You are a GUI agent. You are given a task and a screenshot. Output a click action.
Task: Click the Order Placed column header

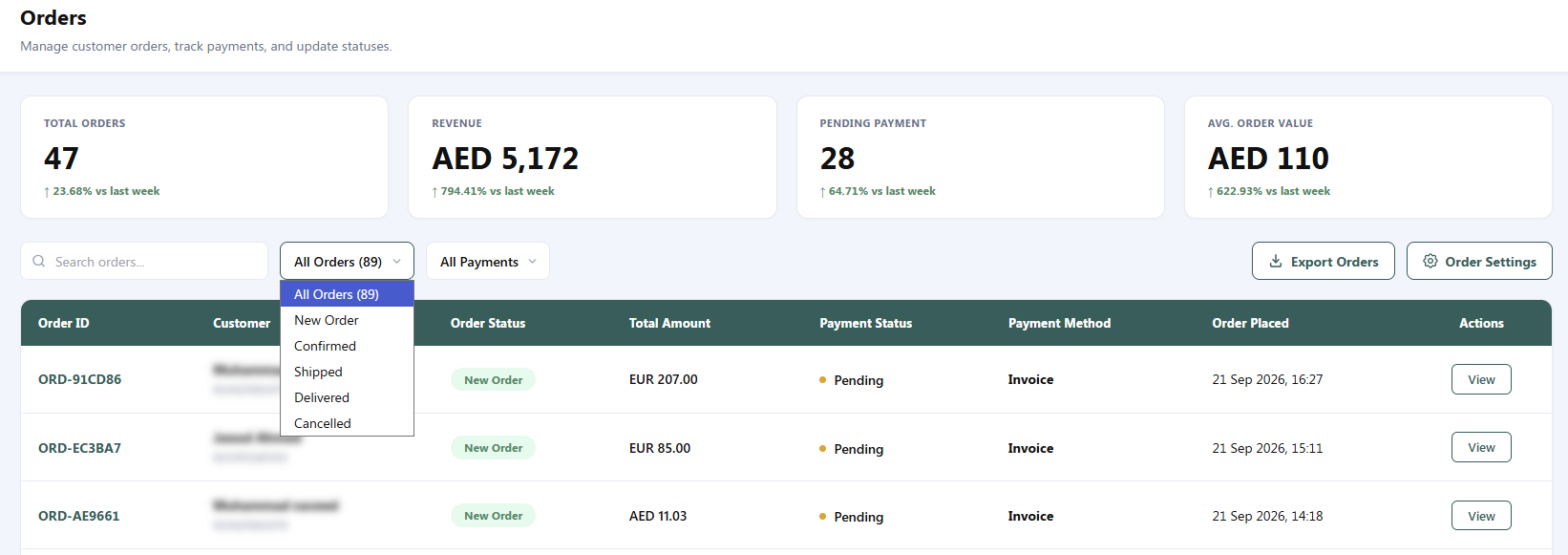pos(1250,323)
